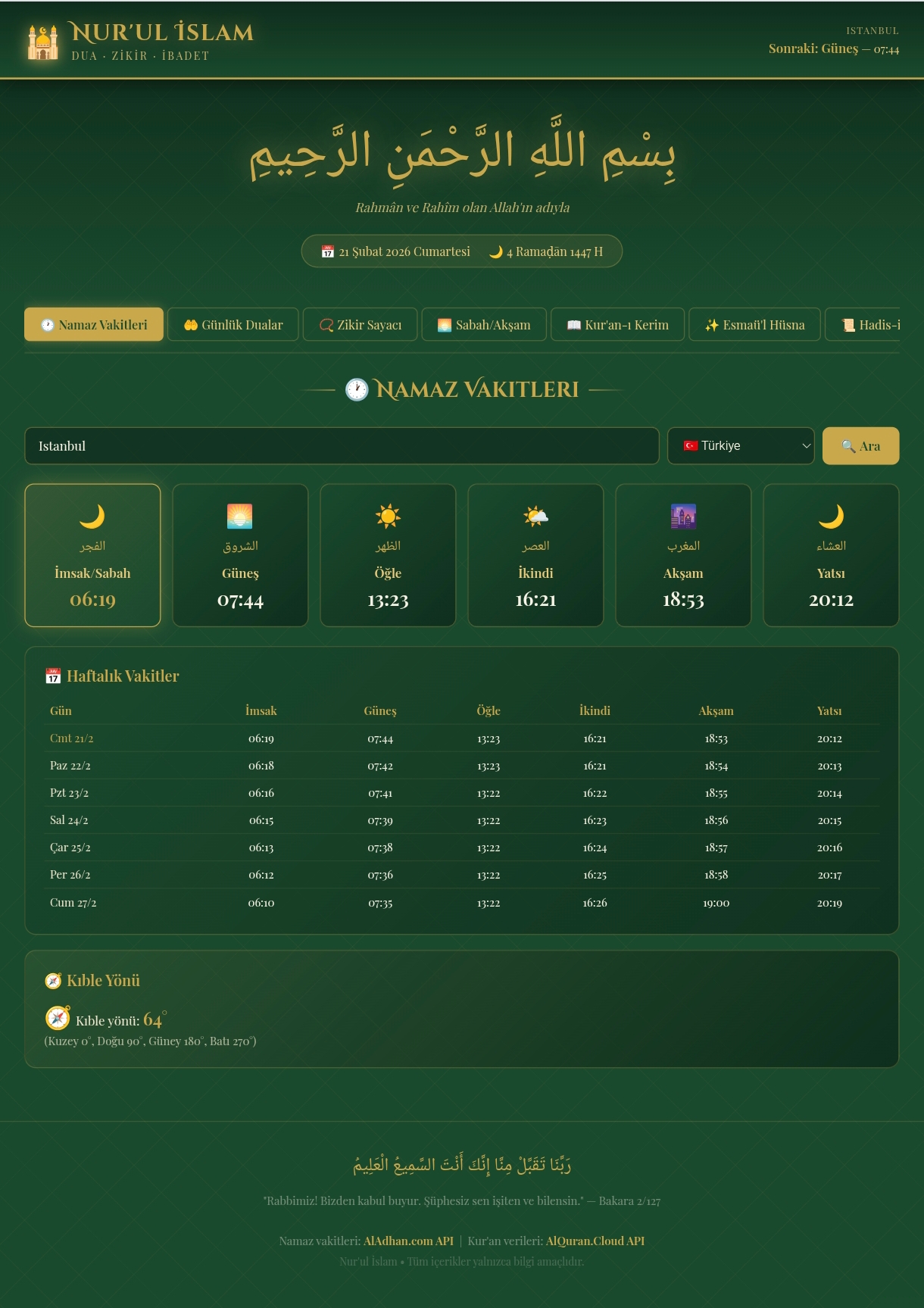Click the Bakara 2/127 verse translation text
924x1308 pixels.
click(462, 1201)
